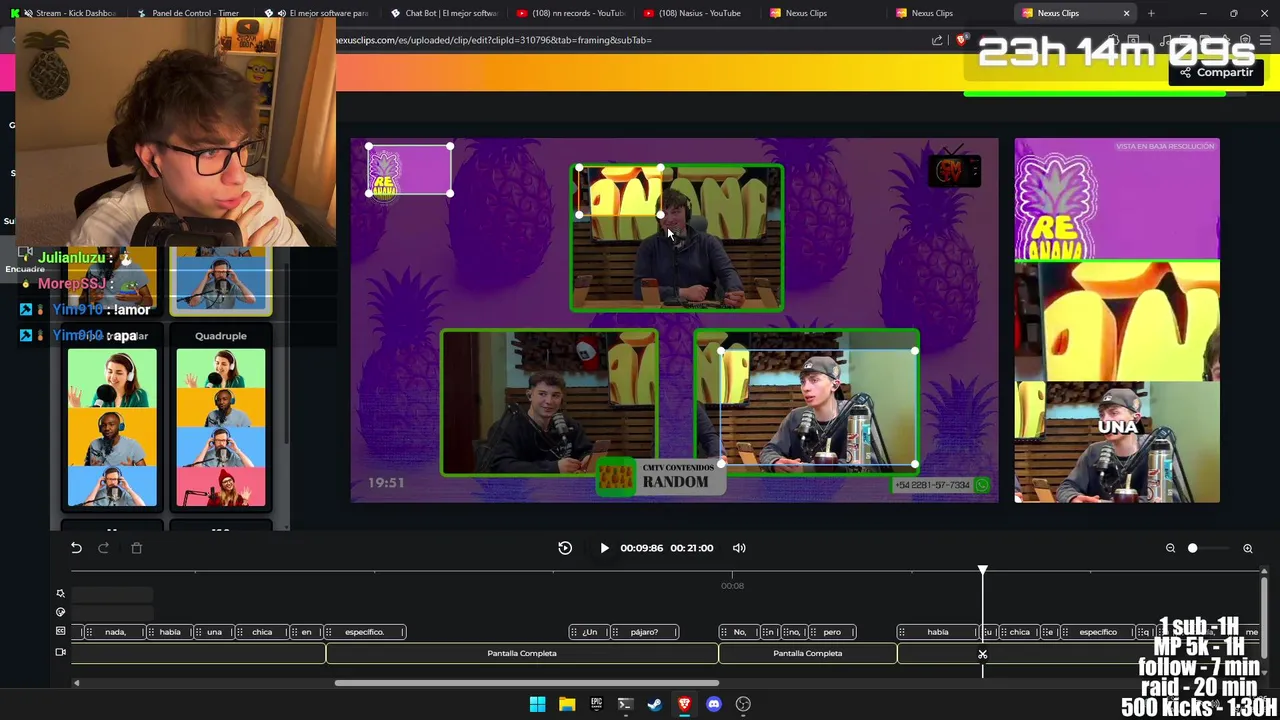Open Brave Shields icon
The width and height of the screenshot is (1280, 720).
962,40
